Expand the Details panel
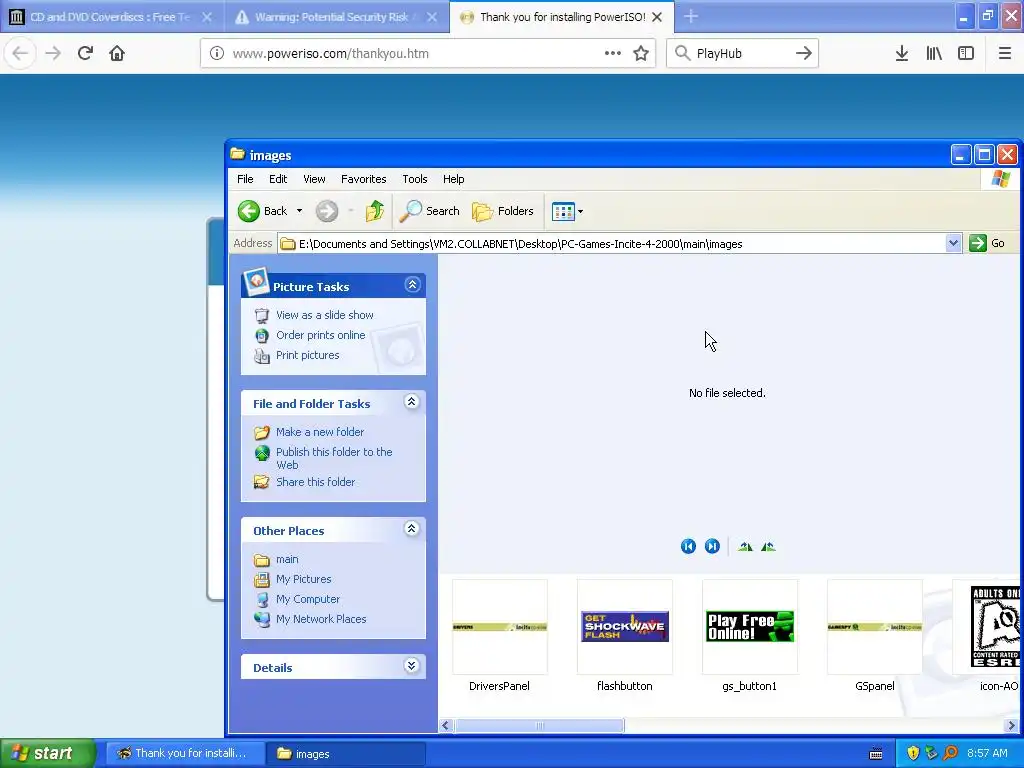 (x=411, y=665)
